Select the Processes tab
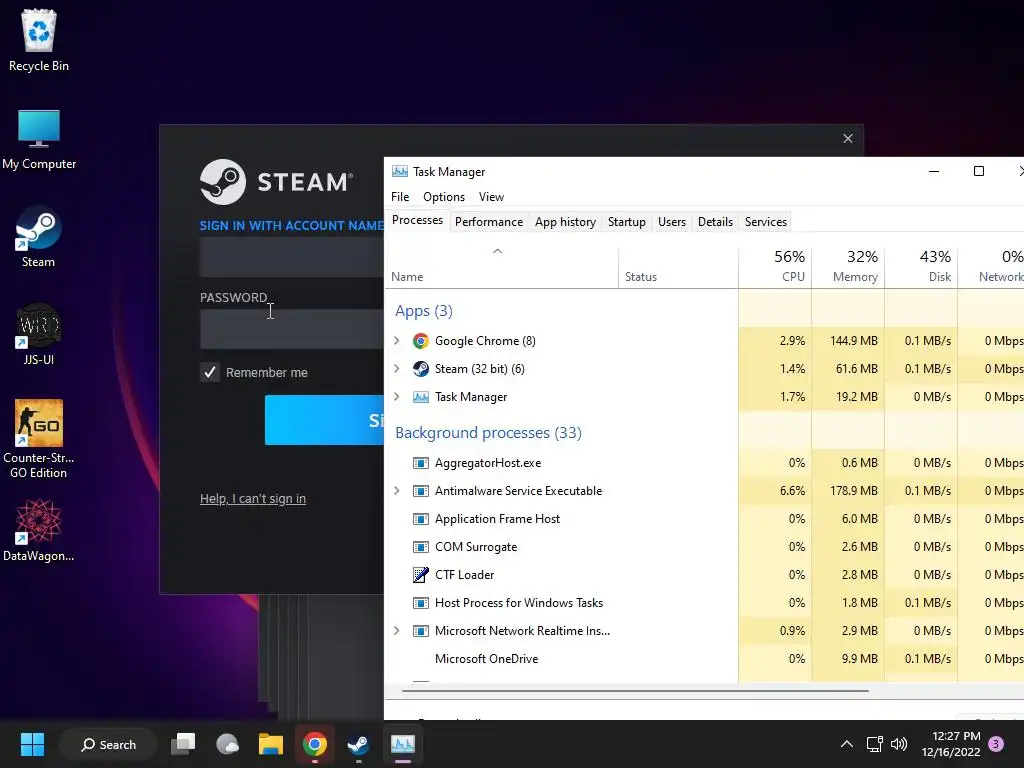1024x768 pixels. point(417,220)
